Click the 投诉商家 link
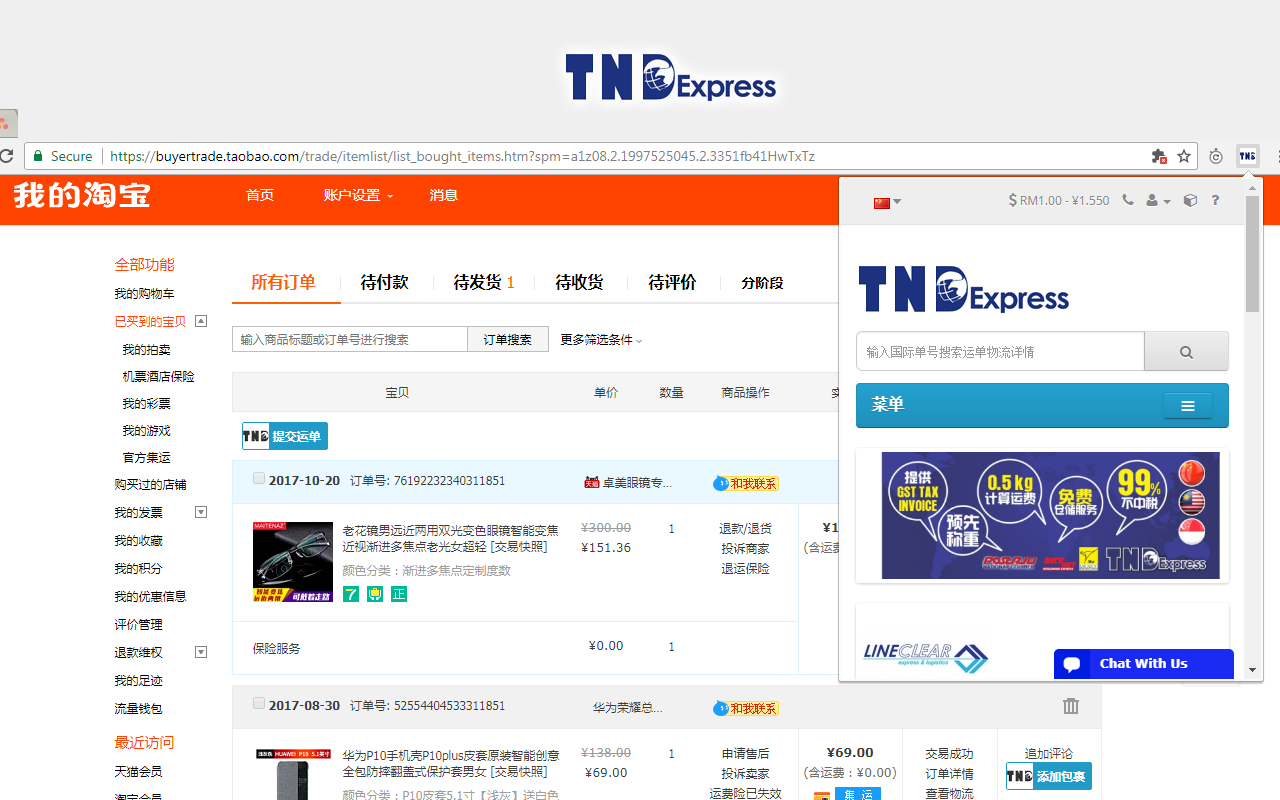The width and height of the screenshot is (1280, 800). (745, 549)
